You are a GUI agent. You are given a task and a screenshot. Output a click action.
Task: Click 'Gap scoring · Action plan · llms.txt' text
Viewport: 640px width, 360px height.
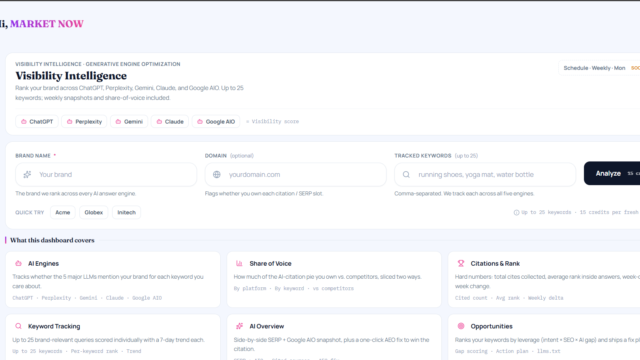pos(508,351)
